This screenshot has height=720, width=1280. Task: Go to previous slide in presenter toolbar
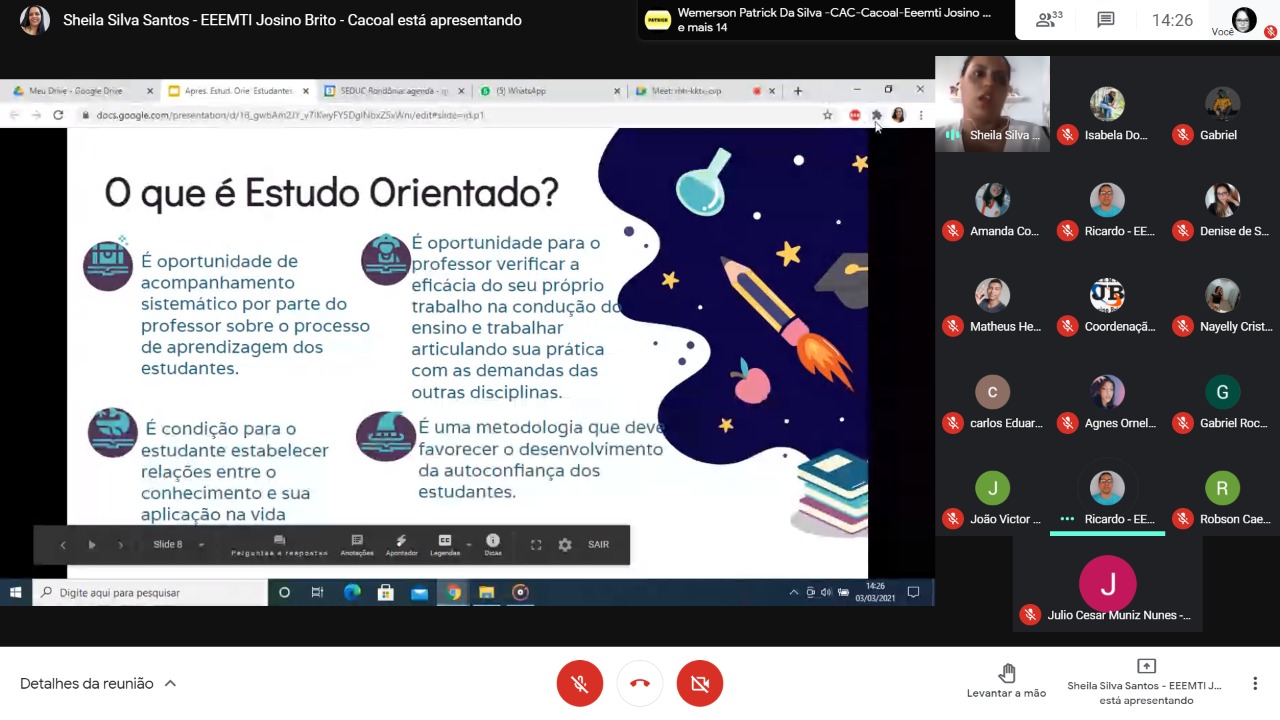click(x=63, y=545)
